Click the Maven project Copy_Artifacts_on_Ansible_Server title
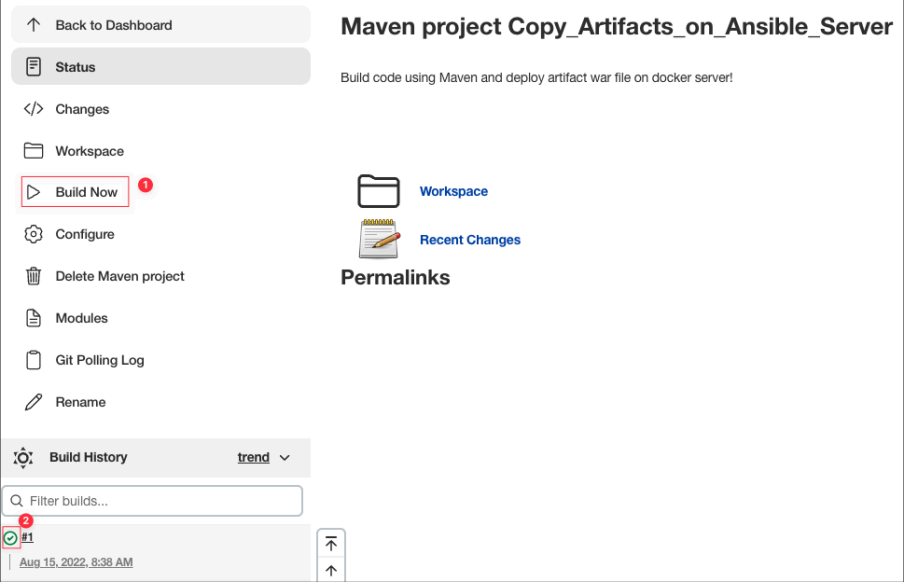 616,27
